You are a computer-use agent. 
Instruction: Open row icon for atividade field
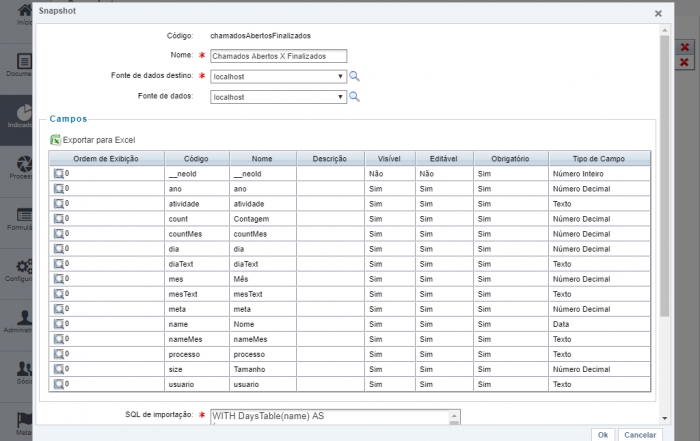tap(58, 204)
